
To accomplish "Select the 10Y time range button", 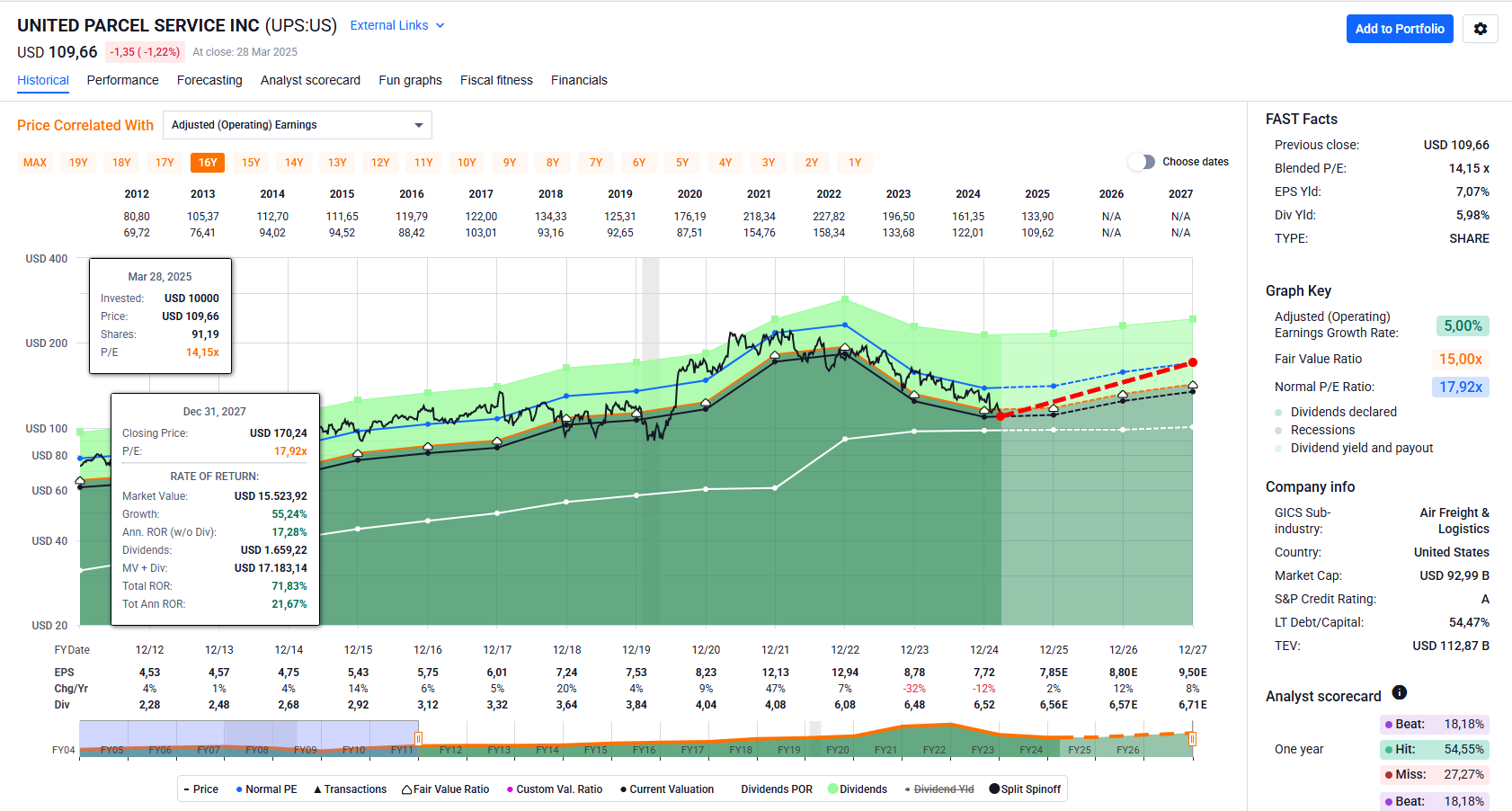I will point(467,163).
